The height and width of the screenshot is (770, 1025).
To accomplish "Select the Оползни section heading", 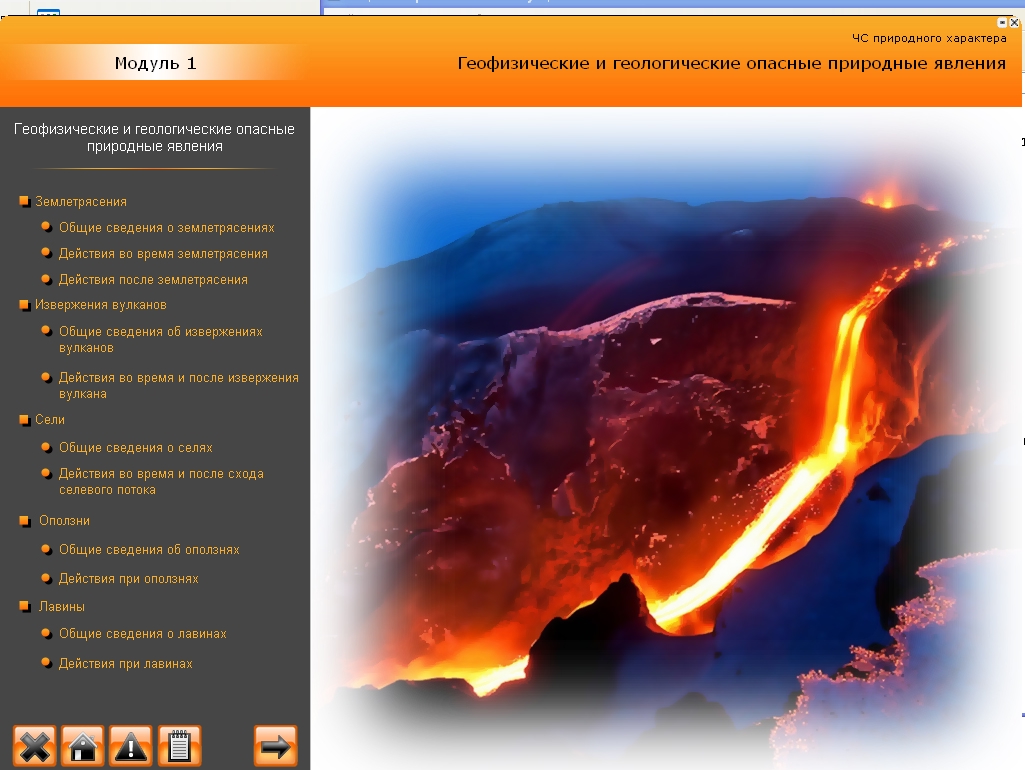I will pos(64,521).
